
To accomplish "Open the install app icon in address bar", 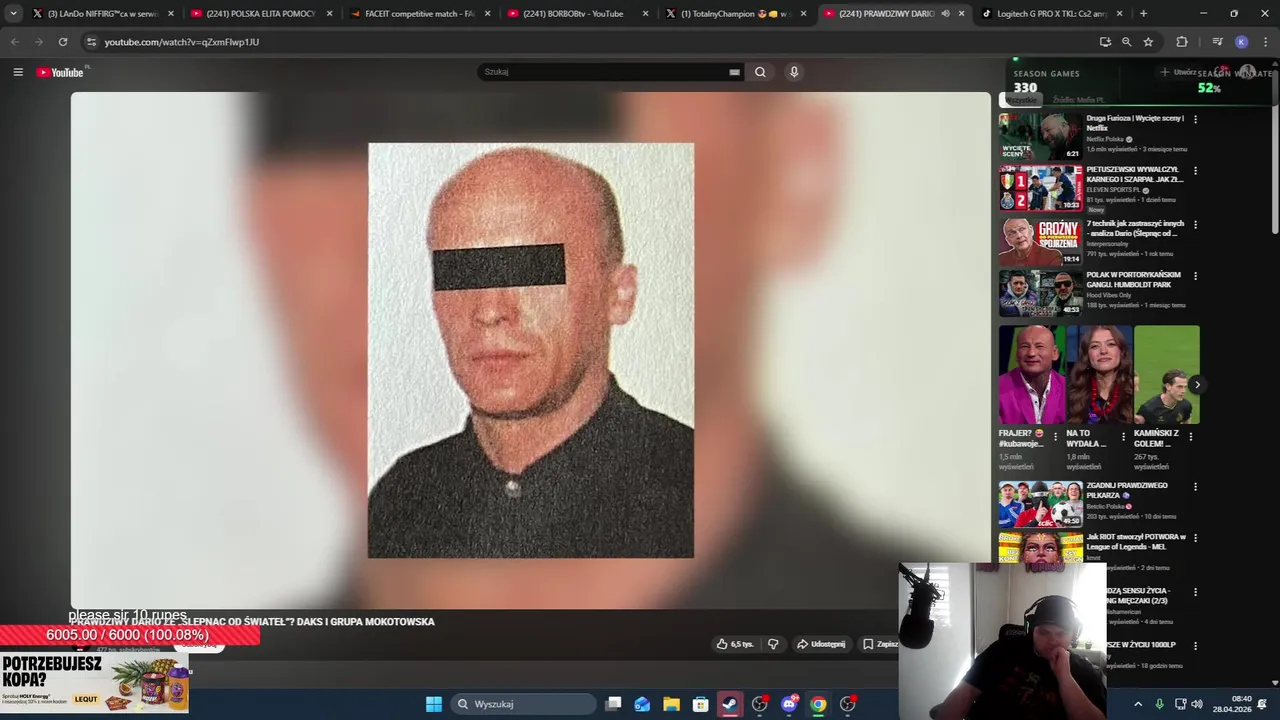I will [x=1105, y=42].
